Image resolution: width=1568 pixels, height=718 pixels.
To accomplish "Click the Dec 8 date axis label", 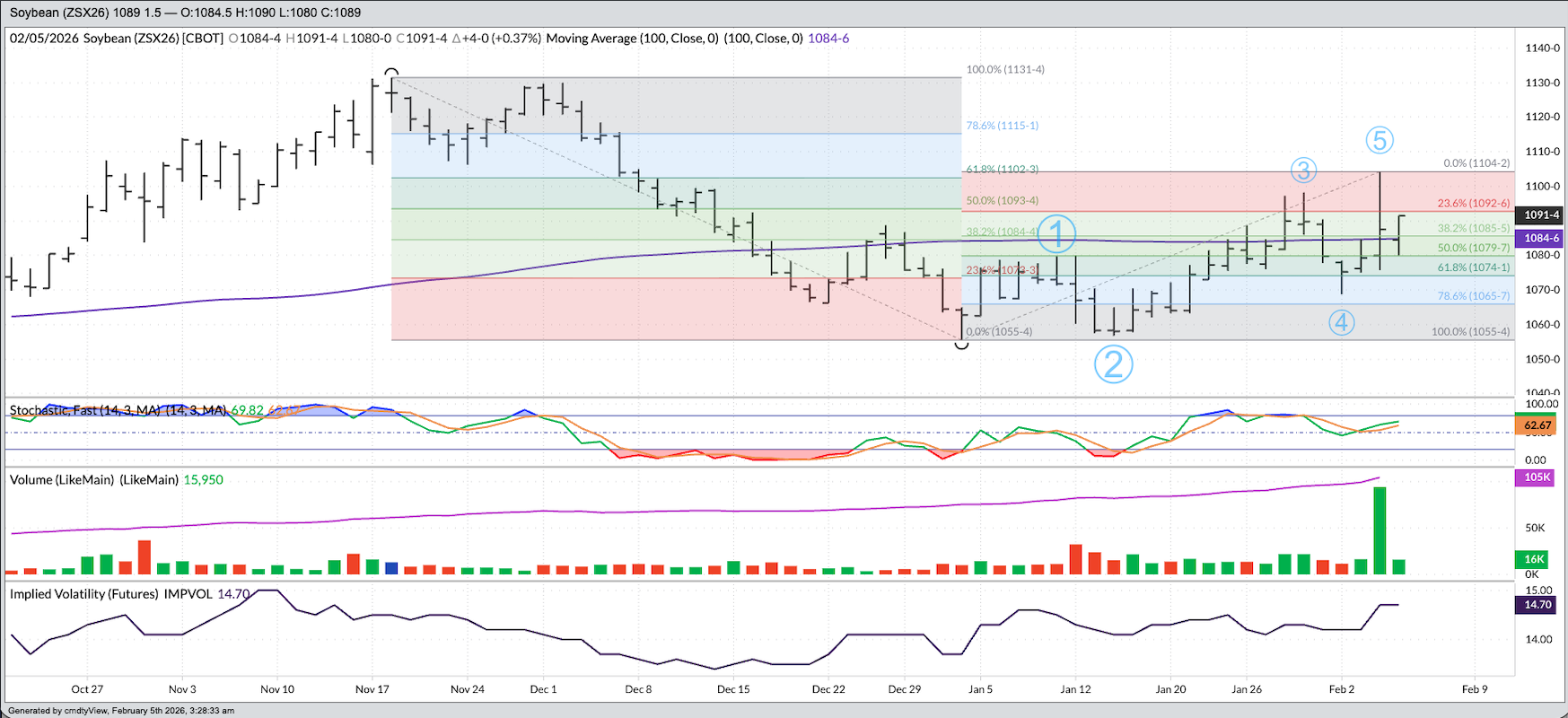I will (638, 689).
